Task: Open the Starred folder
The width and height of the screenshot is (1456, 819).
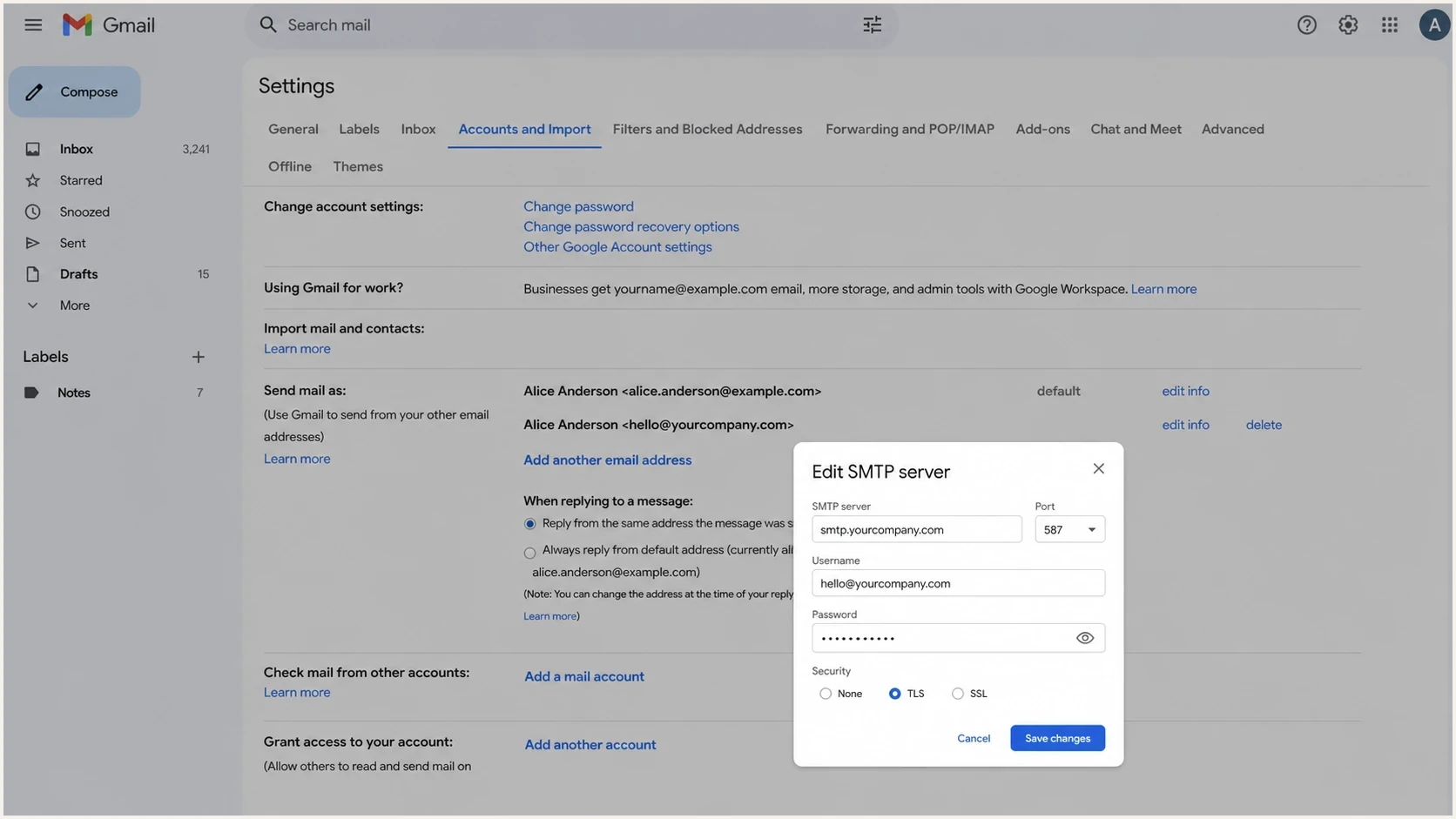Action: (81, 181)
